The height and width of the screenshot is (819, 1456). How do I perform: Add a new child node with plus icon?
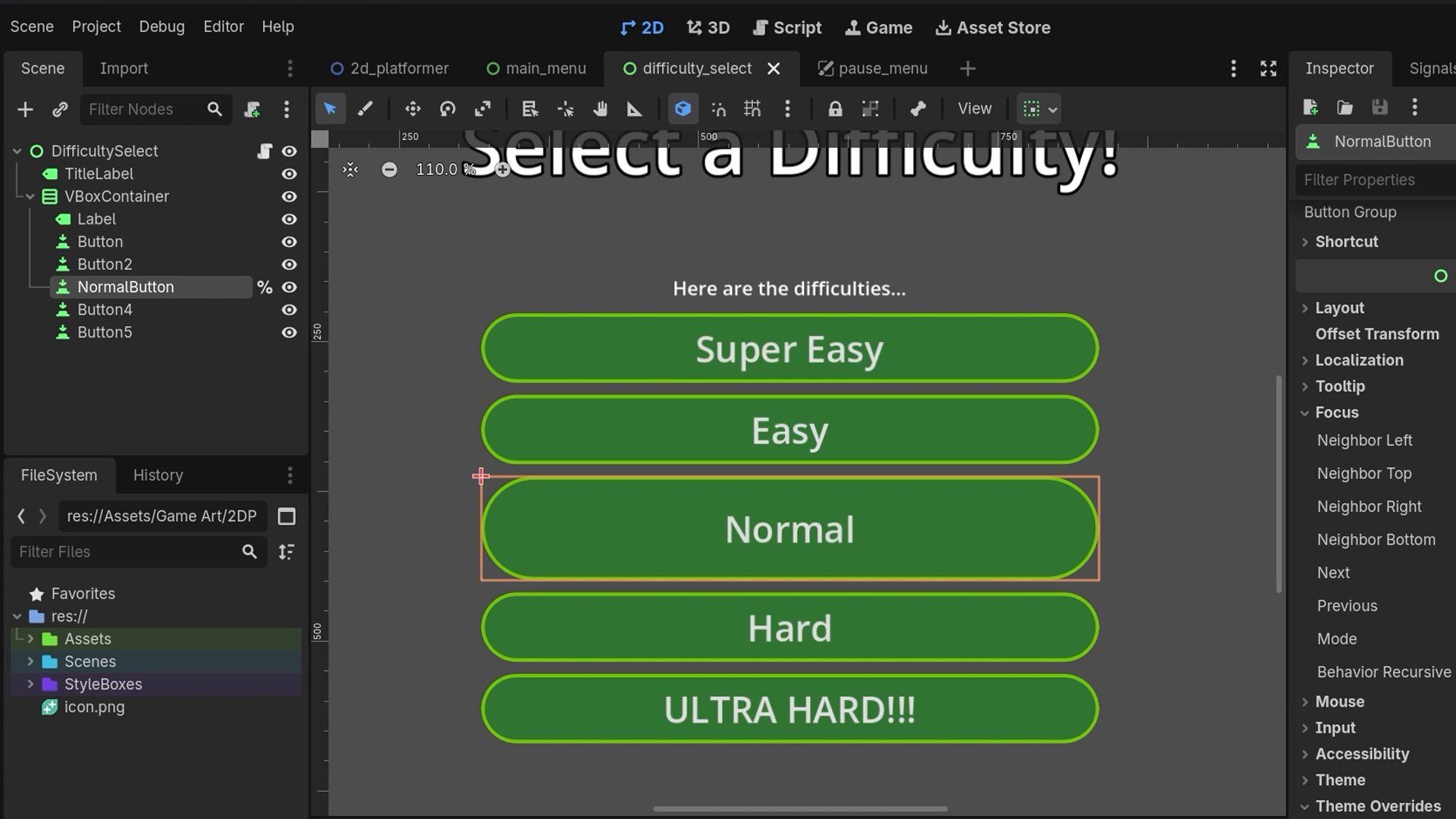coord(25,109)
